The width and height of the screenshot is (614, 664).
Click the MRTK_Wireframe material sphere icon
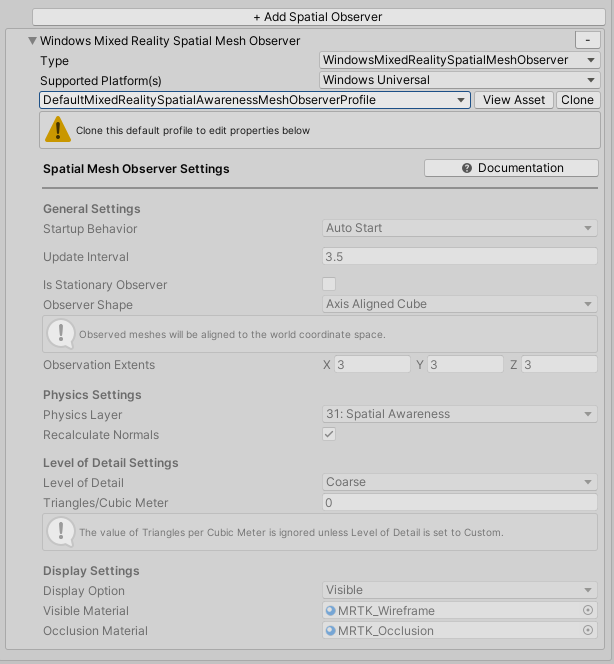331,611
